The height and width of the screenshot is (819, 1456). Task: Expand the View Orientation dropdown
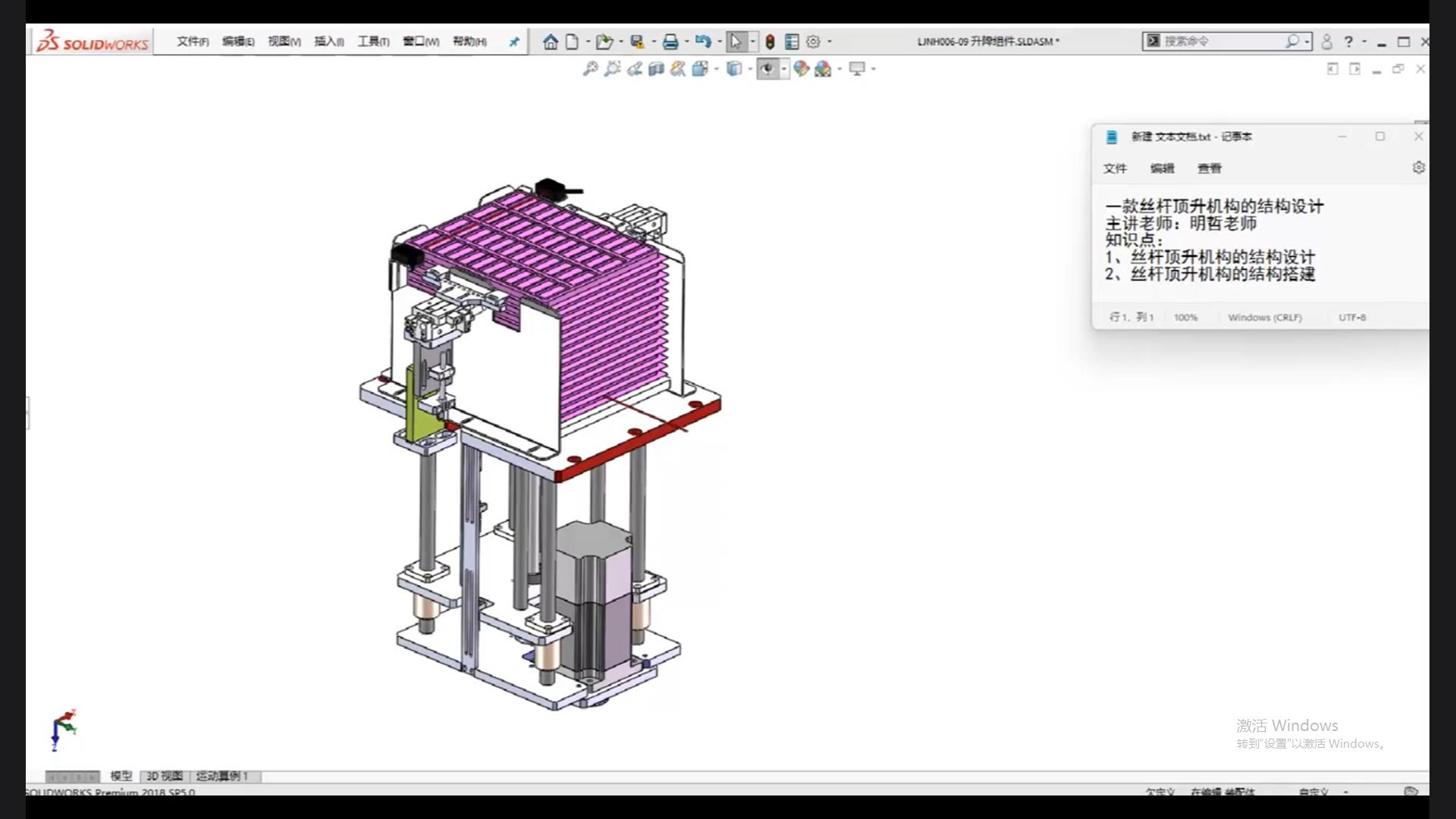(x=716, y=69)
